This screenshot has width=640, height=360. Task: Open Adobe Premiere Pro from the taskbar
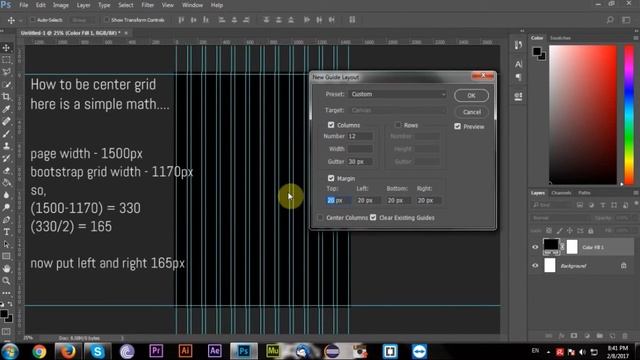[156, 351]
